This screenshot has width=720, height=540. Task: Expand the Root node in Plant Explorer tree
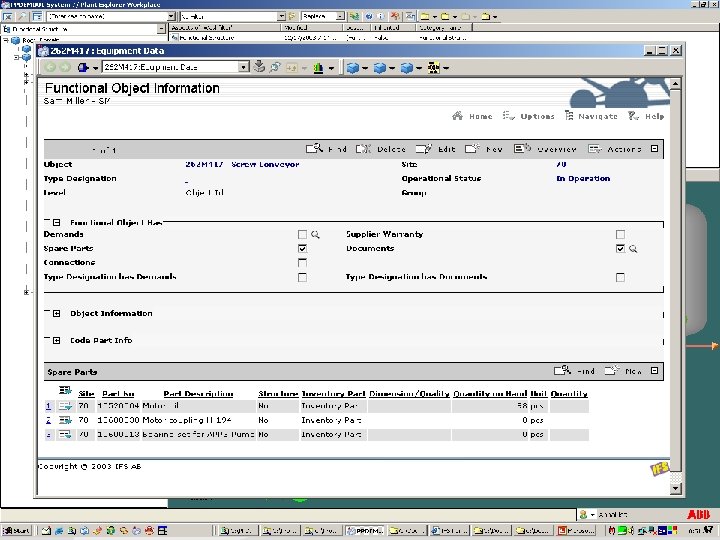coord(6,40)
